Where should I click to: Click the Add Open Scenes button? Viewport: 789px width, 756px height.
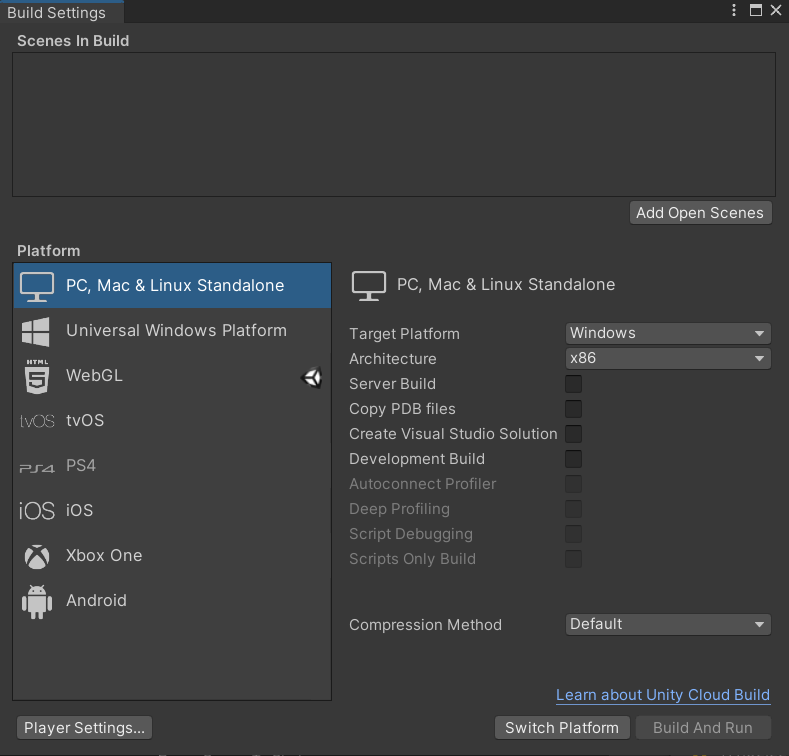click(700, 213)
